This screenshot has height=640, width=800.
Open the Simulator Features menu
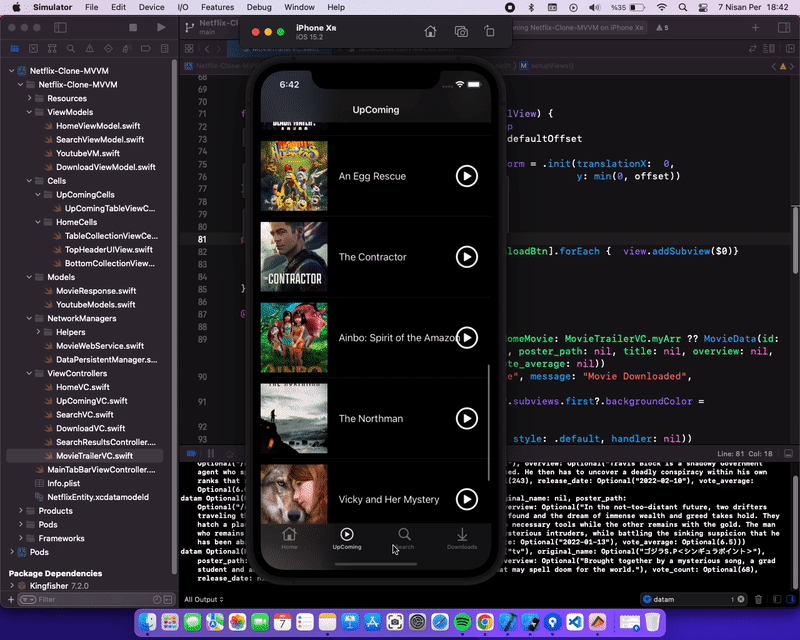pyautogui.click(x=217, y=7)
